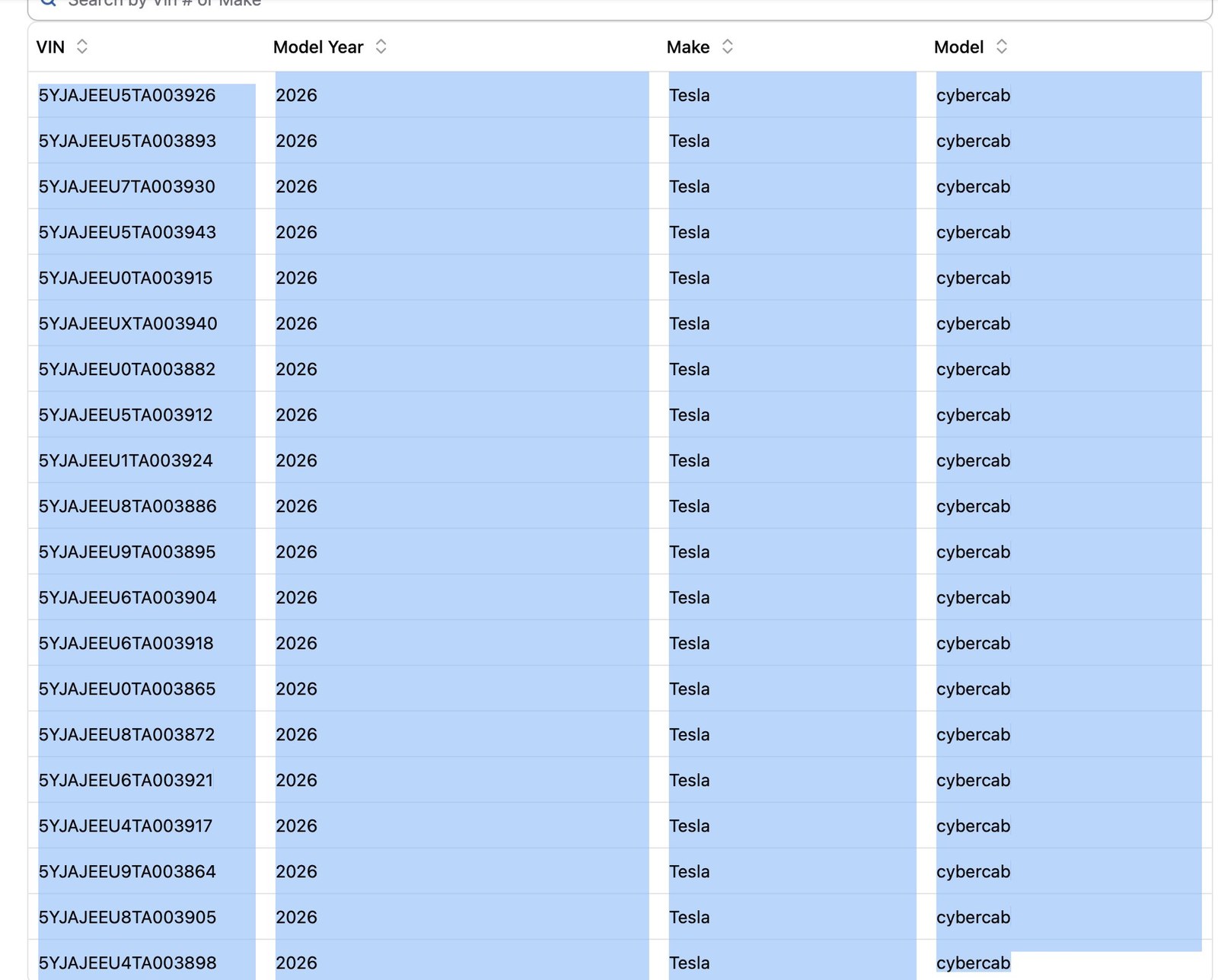Click the Model Year header label
This screenshot has height=980, width=1218.
coord(318,47)
